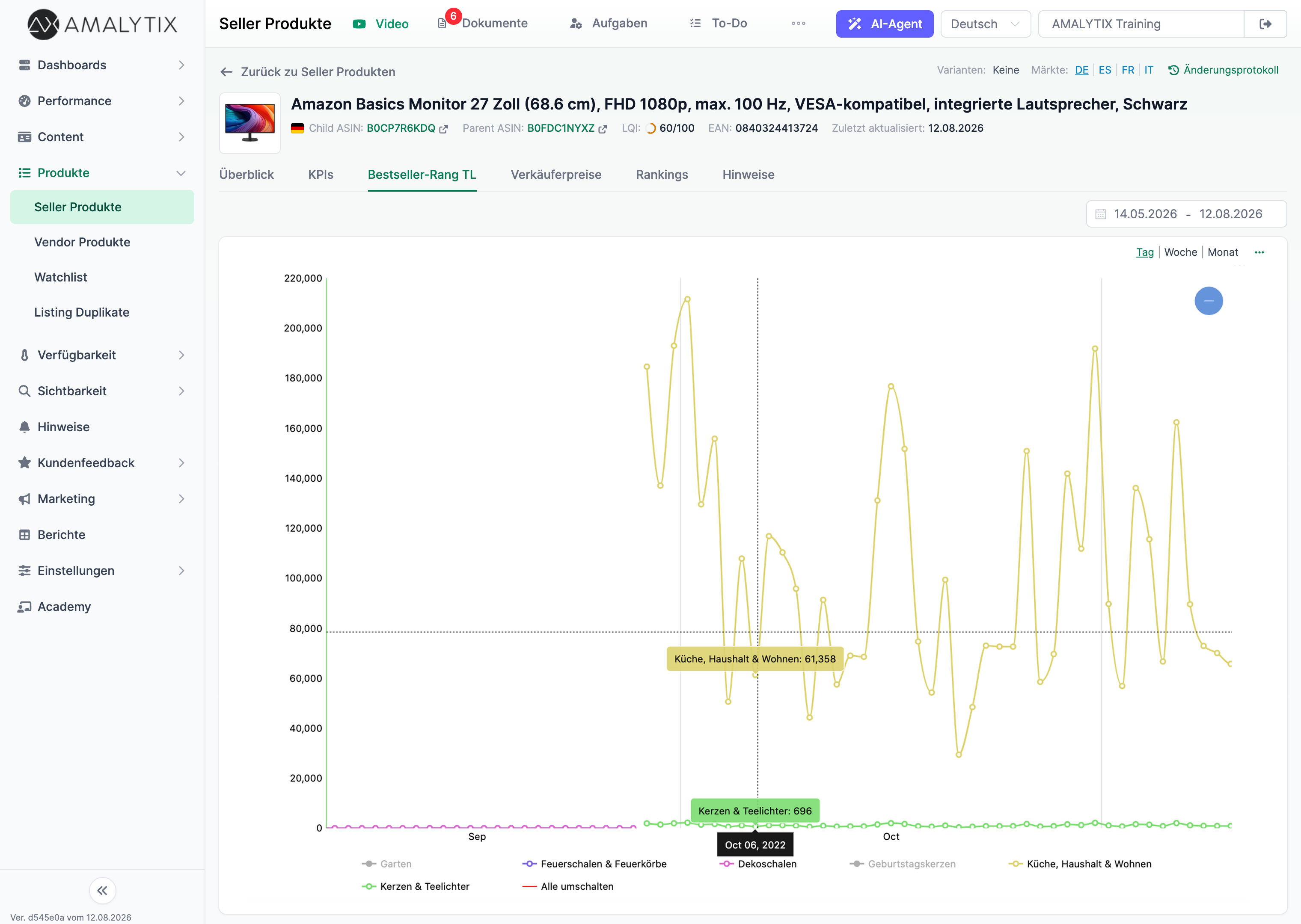Switch chart granularity to Woche
The width and height of the screenshot is (1301, 924).
point(1181,252)
